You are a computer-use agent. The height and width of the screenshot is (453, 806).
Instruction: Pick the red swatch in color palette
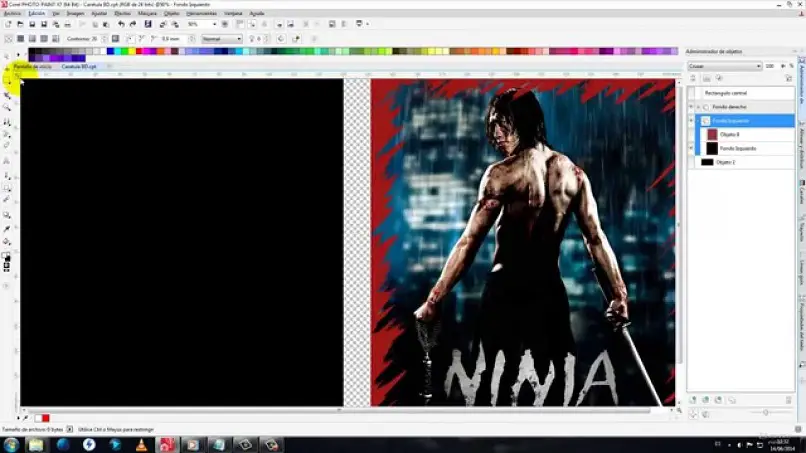tap(139, 51)
